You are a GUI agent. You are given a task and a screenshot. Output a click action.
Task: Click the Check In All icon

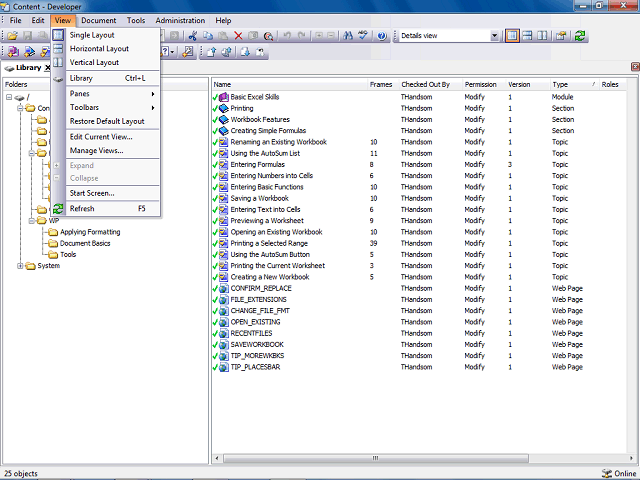(227, 52)
